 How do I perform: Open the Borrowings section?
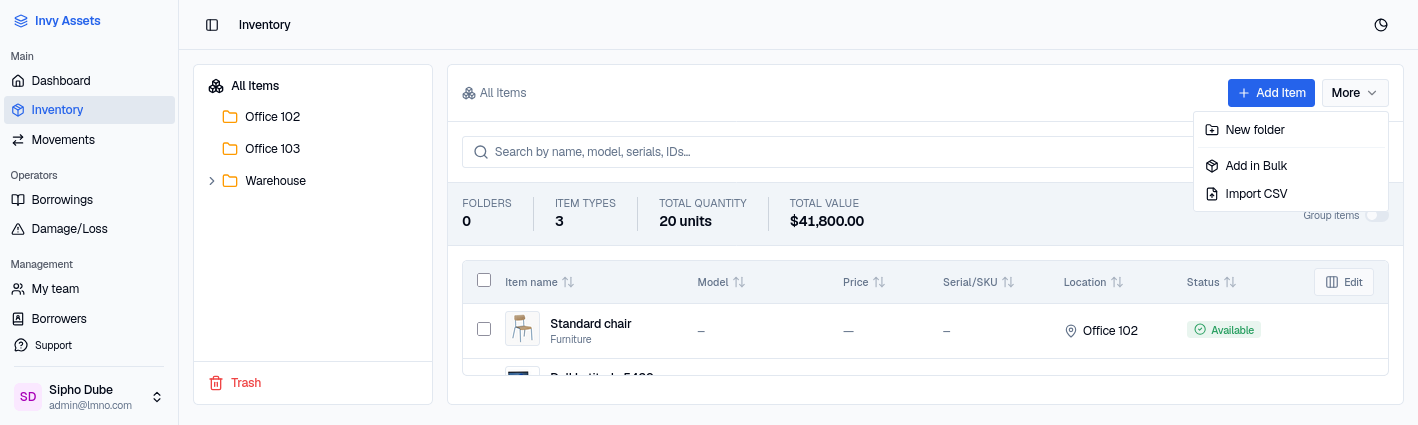coord(89,199)
